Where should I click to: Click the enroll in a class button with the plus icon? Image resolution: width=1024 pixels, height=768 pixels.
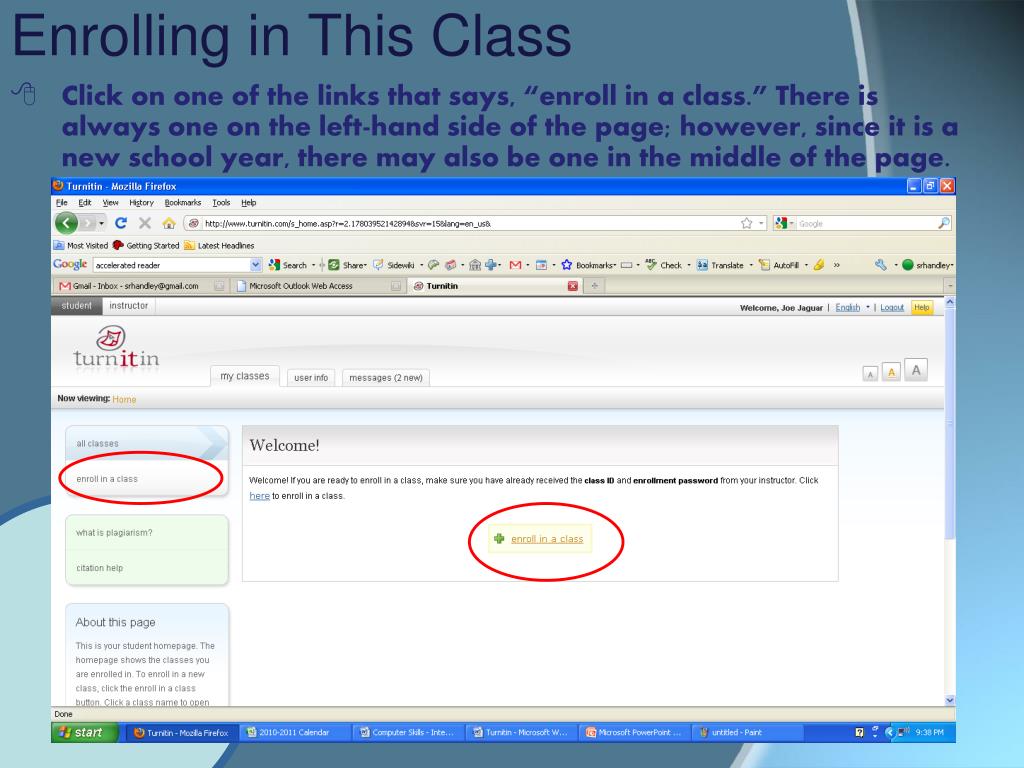(x=540, y=539)
